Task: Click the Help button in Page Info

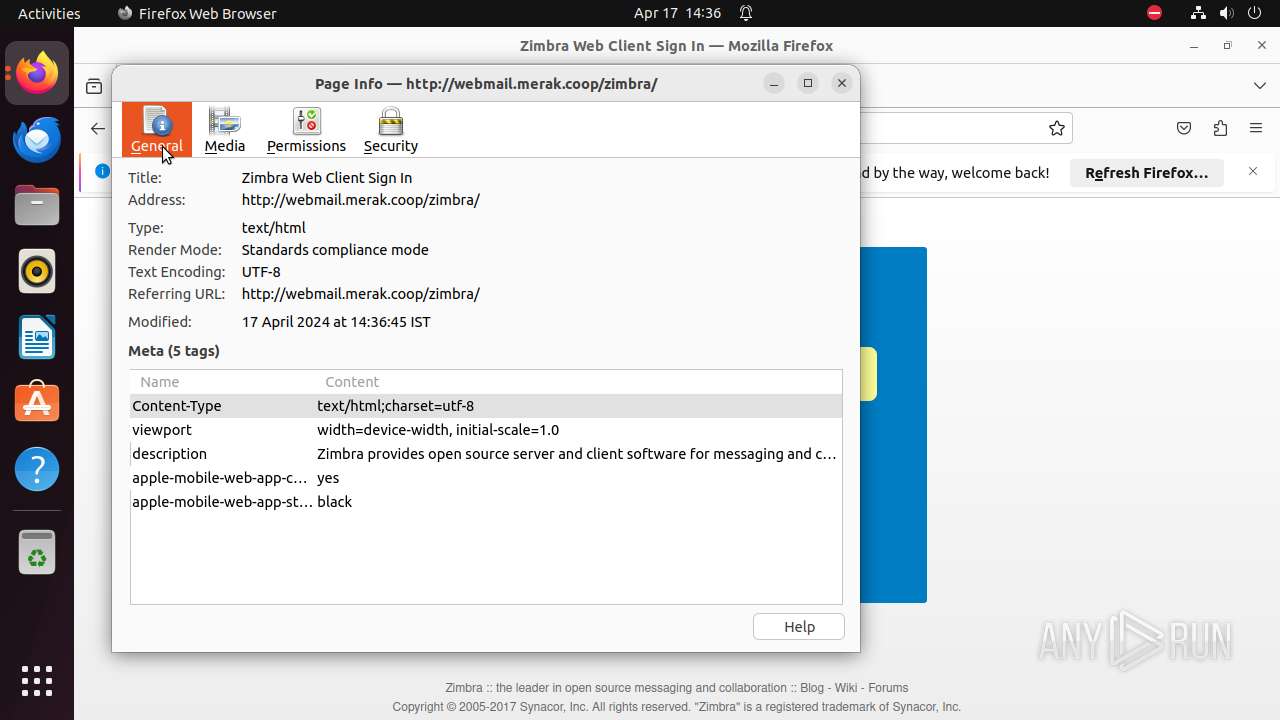Action: [x=799, y=626]
